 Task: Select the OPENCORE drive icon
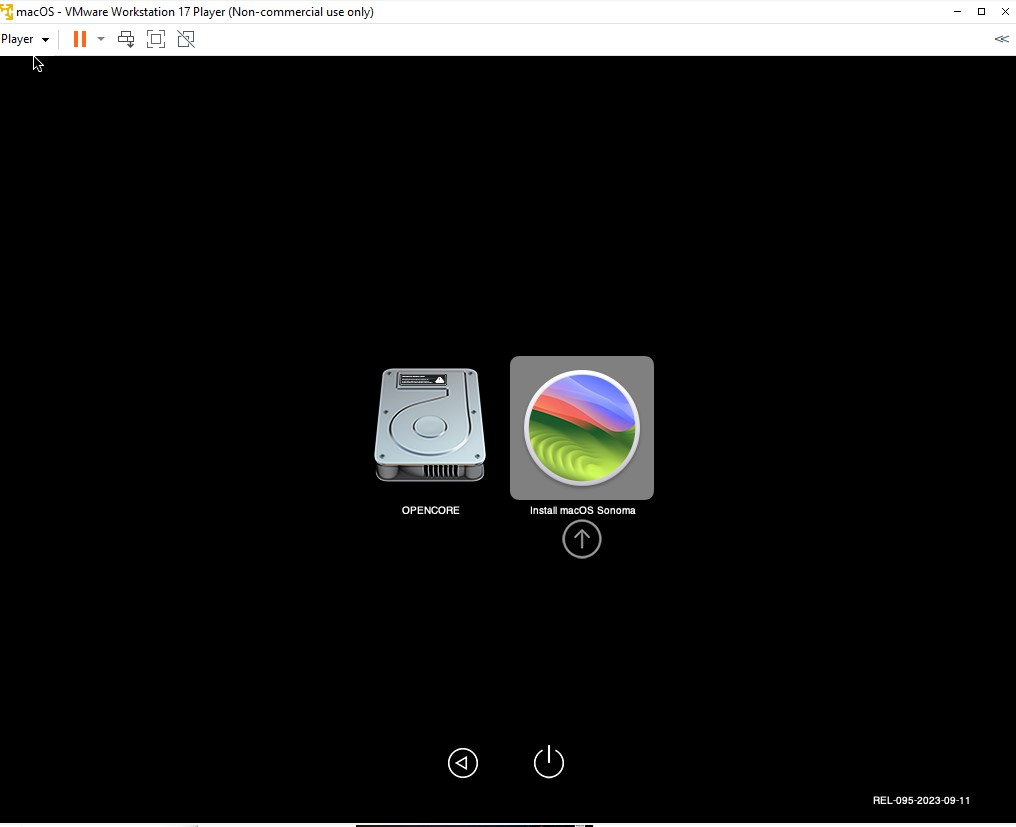pyautogui.click(x=430, y=426)
